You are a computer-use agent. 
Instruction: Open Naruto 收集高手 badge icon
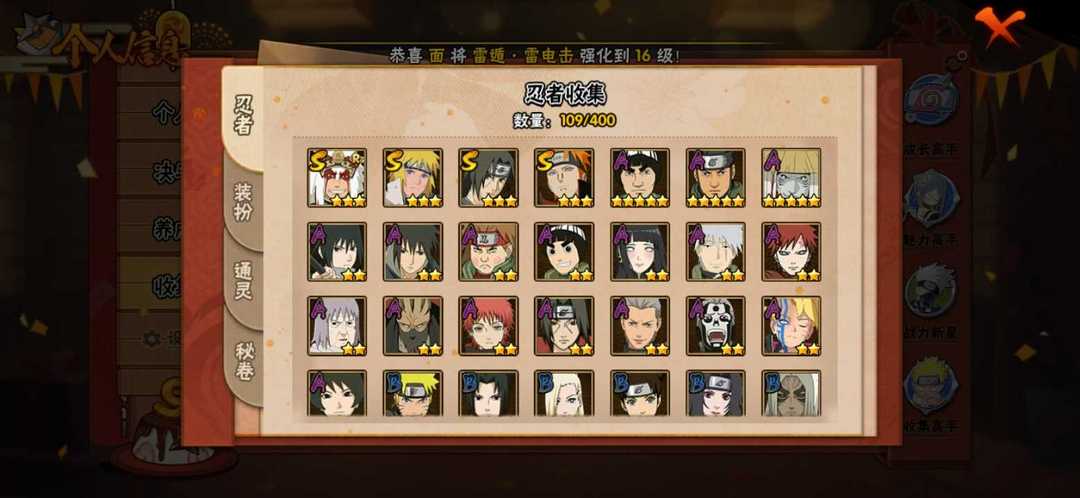coord(931,384)
